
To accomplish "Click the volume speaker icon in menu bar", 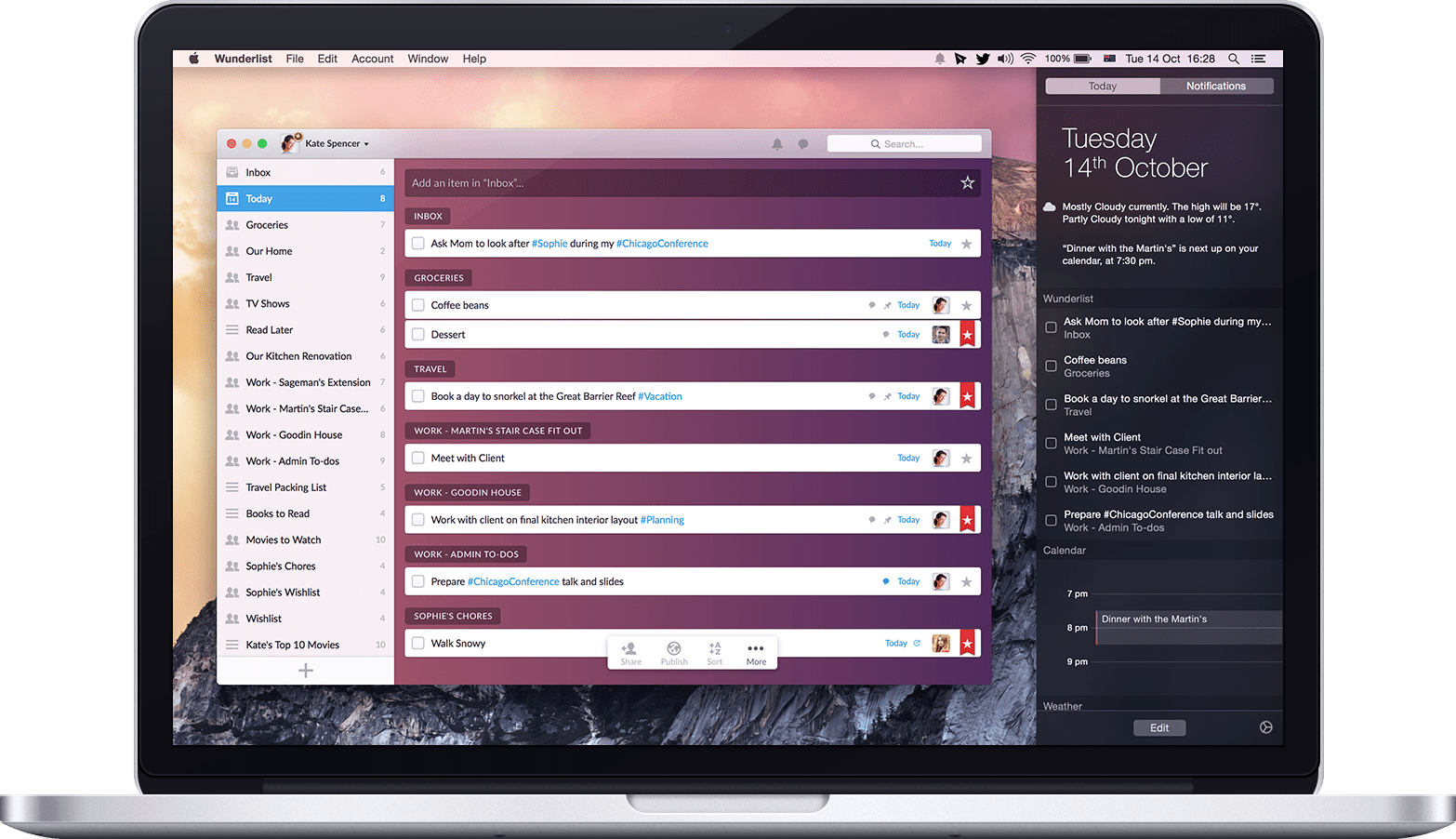I will [1005, 59].
